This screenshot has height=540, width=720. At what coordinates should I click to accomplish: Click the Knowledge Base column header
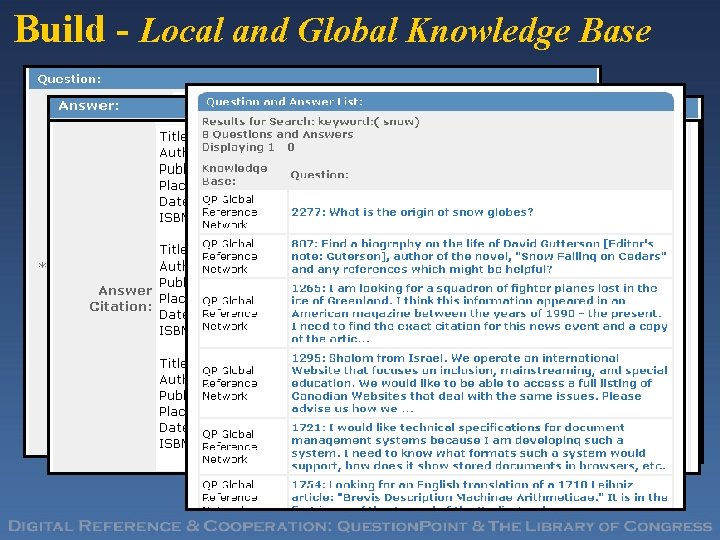(234, 174)
